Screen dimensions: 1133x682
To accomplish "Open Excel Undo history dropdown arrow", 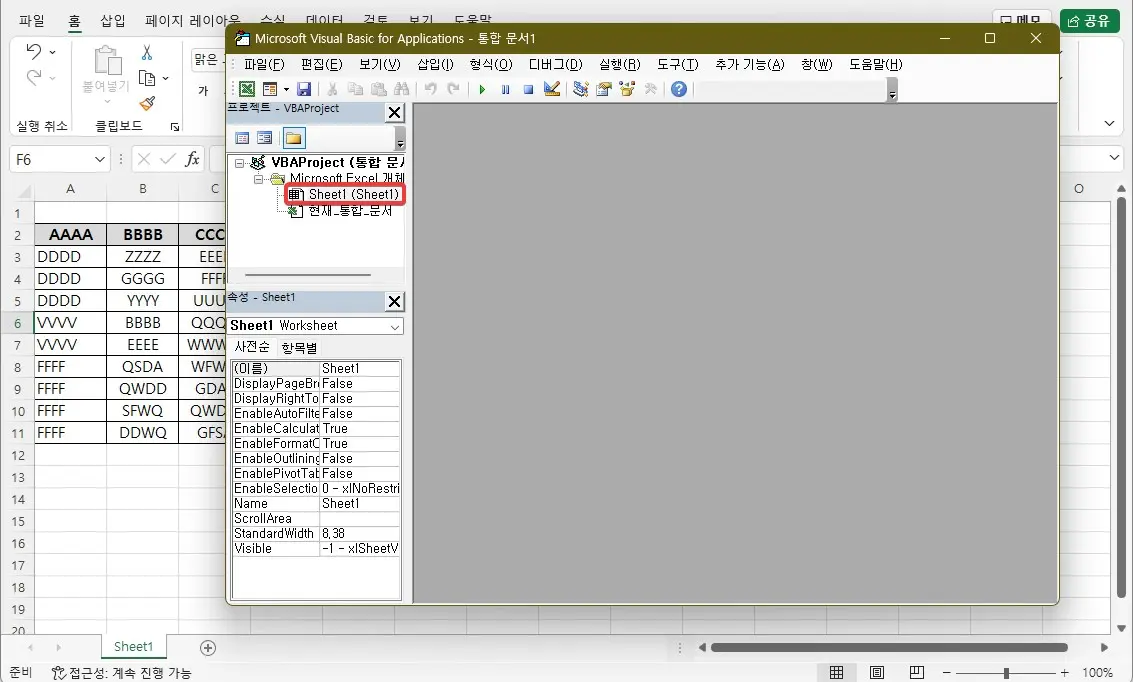I will (52, 52).
